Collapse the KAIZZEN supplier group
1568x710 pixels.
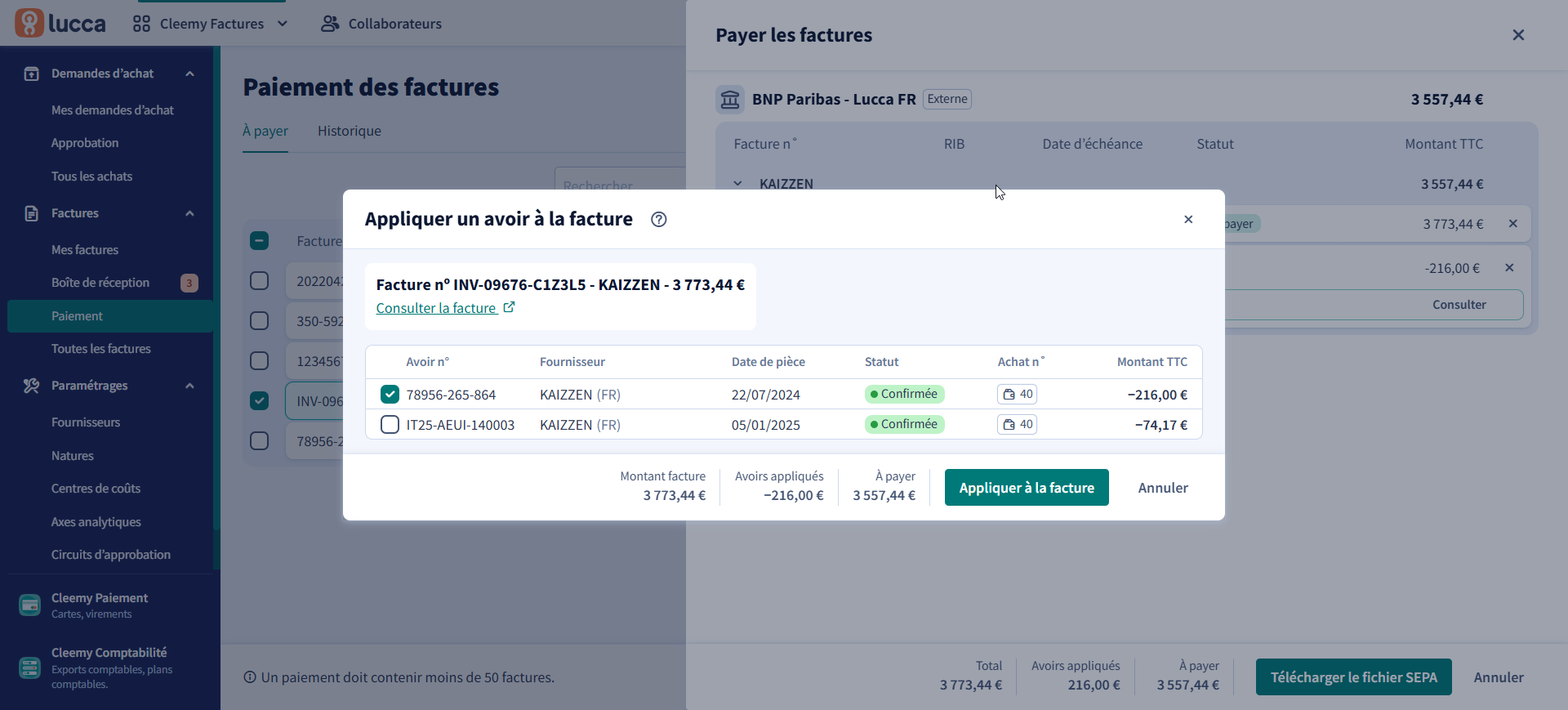tap(737, 184)
